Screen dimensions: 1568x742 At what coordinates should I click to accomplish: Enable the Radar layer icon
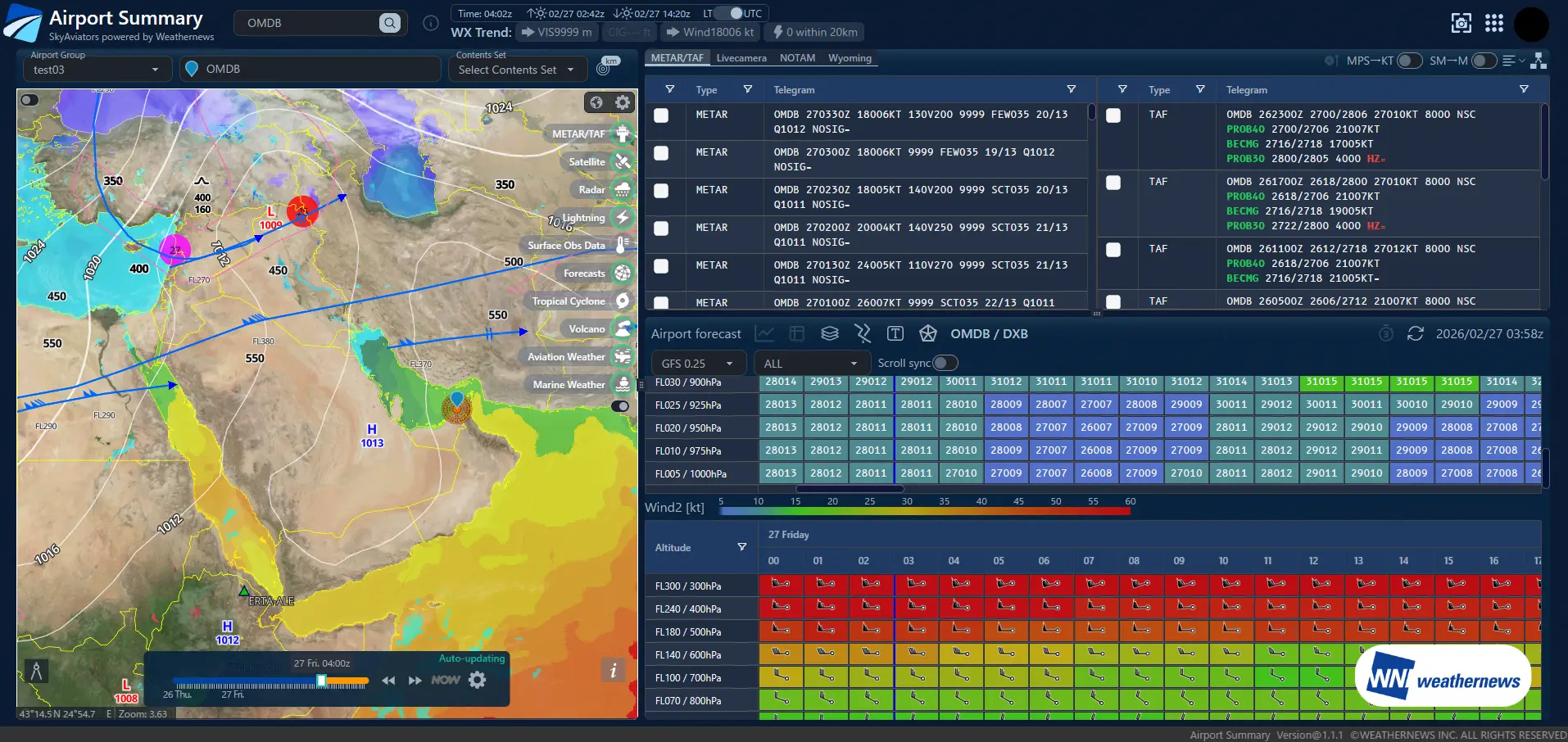(623, 190)
